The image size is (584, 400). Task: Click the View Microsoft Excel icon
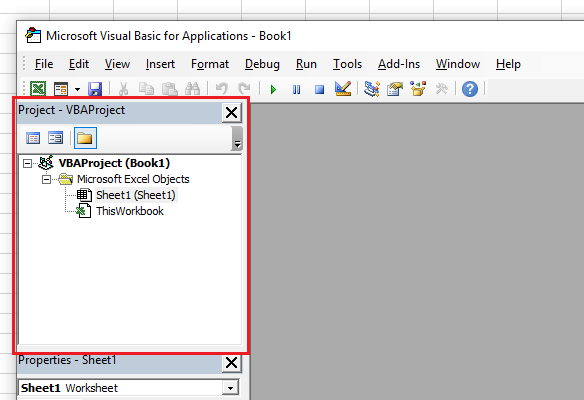[38, 89]
